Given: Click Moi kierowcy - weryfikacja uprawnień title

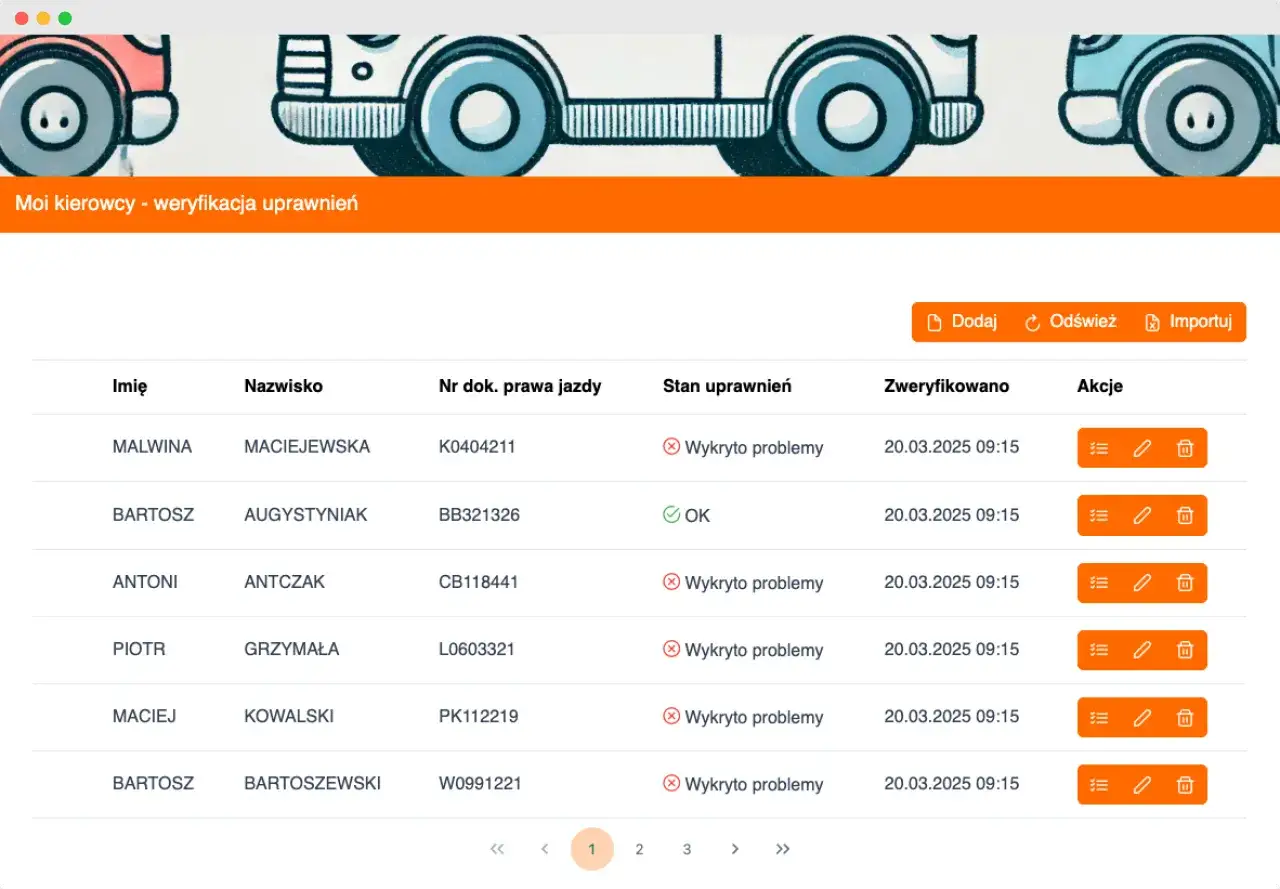Looking at the screenshot, I should tap(187, 203).
